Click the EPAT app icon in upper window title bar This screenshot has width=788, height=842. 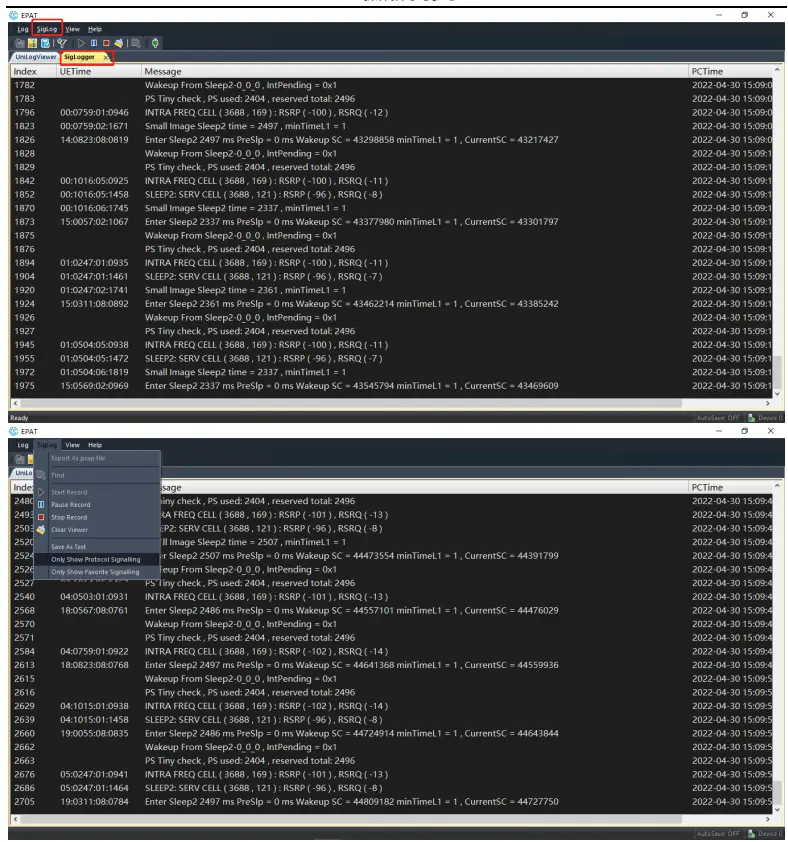(x=13, y=15)
